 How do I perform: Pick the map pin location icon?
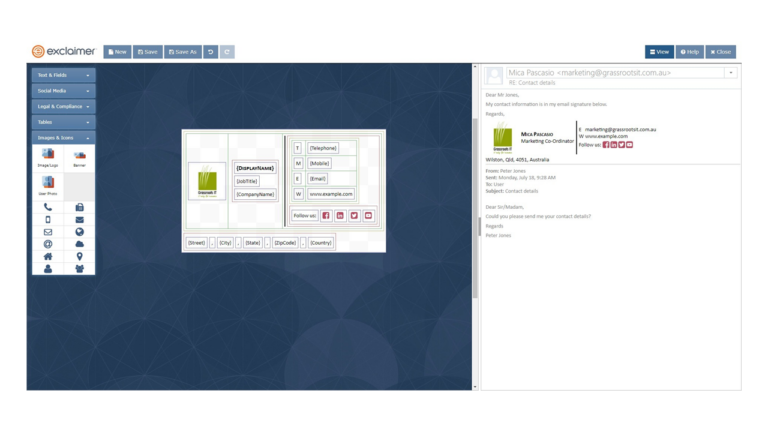click(79, 256)
